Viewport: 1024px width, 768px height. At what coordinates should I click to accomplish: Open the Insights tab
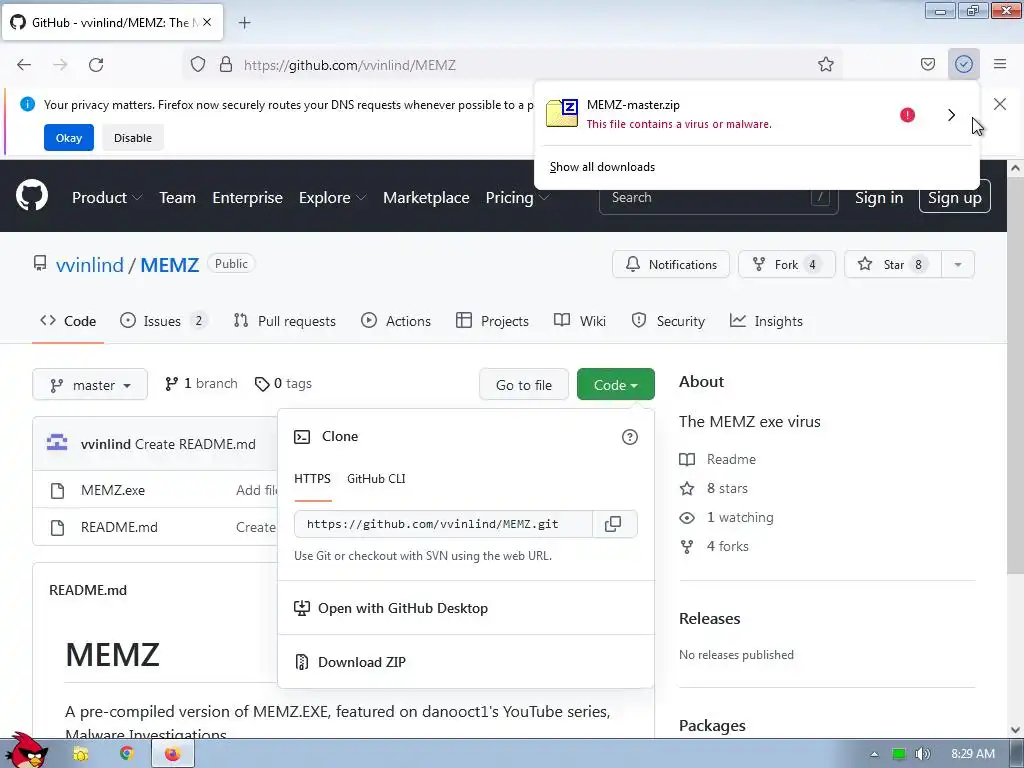coord(766,321)
